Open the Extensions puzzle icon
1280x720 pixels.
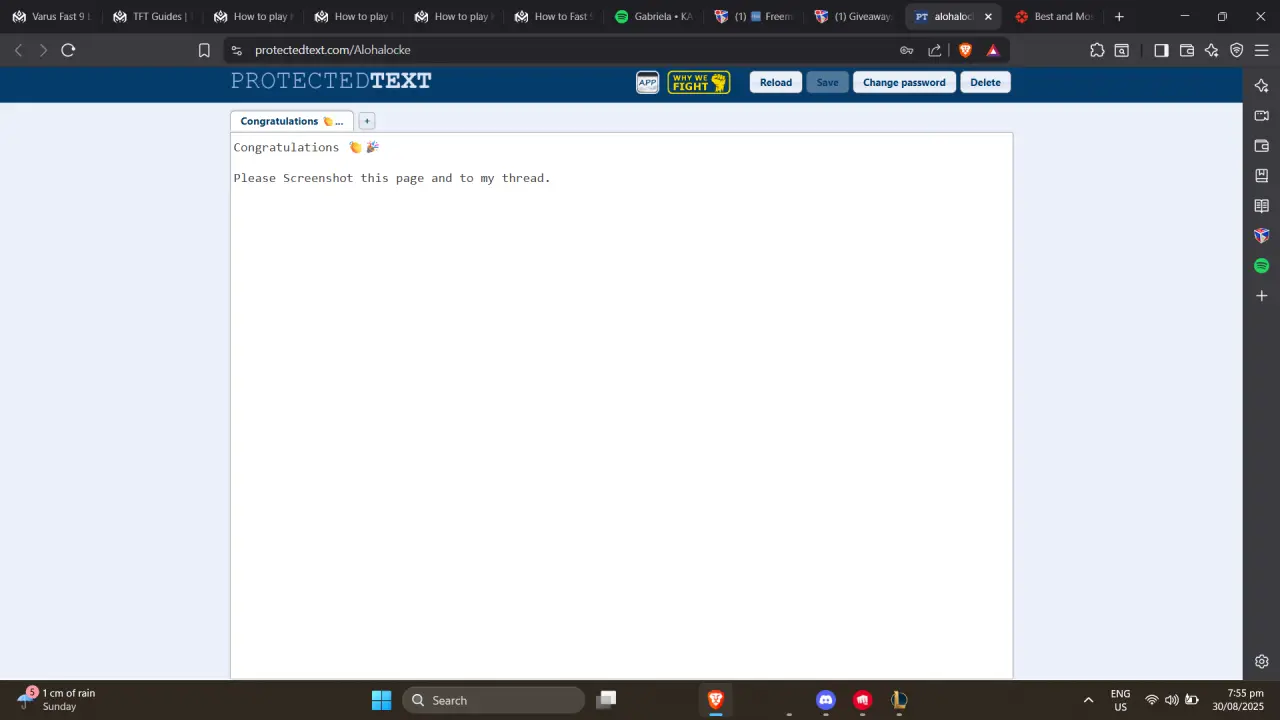1097,50
